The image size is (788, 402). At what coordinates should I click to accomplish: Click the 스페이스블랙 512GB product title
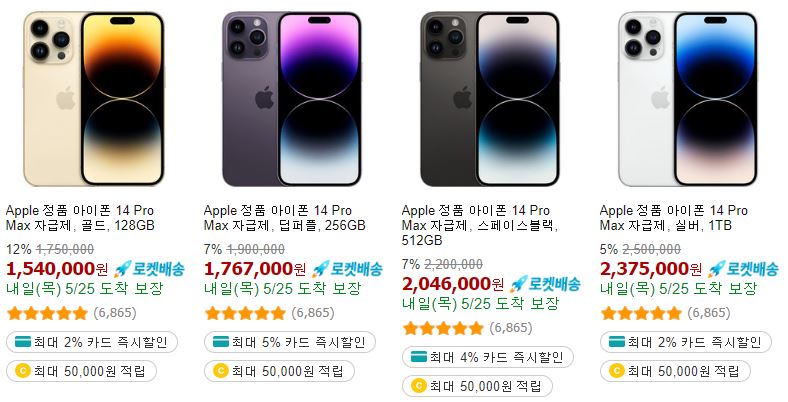[x=480, y=225]
